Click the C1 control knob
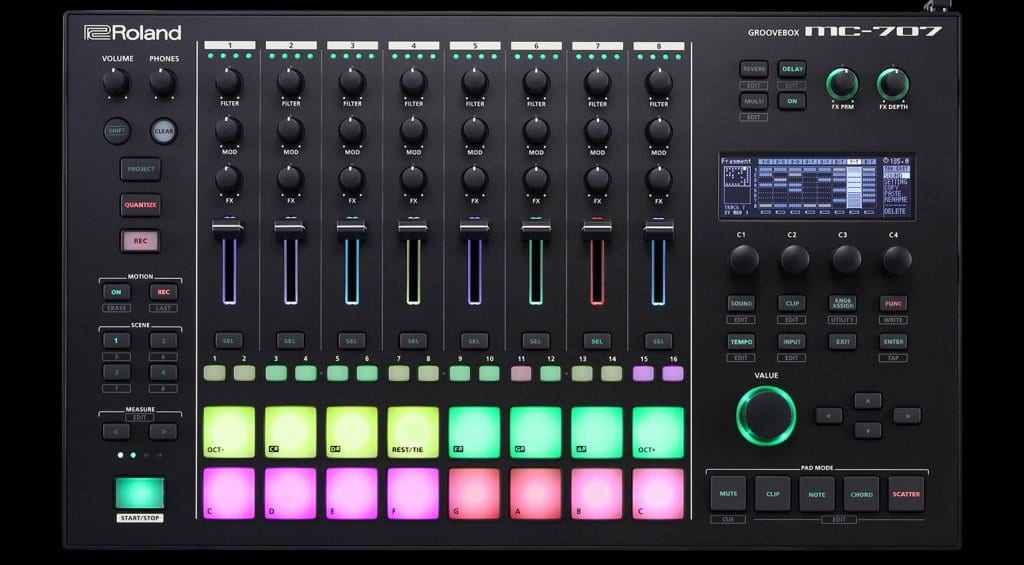The image size is (1024, 565). point(744,260)
